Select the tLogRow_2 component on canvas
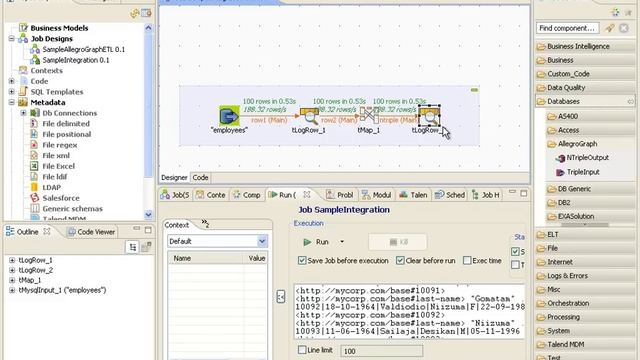Screen dimensions: 640x360 [x=429, y=116]
